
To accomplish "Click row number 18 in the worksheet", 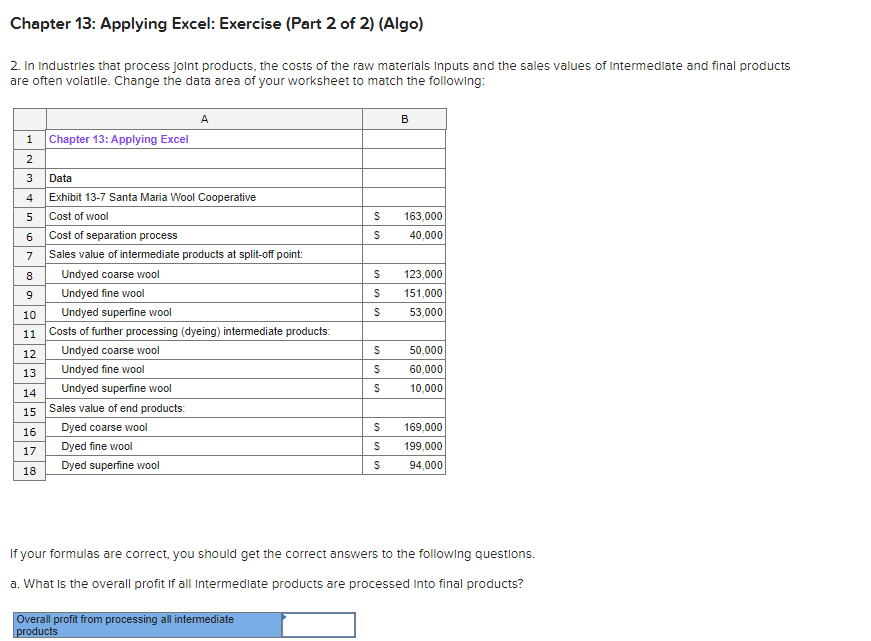I will click(x=28, y=470).
